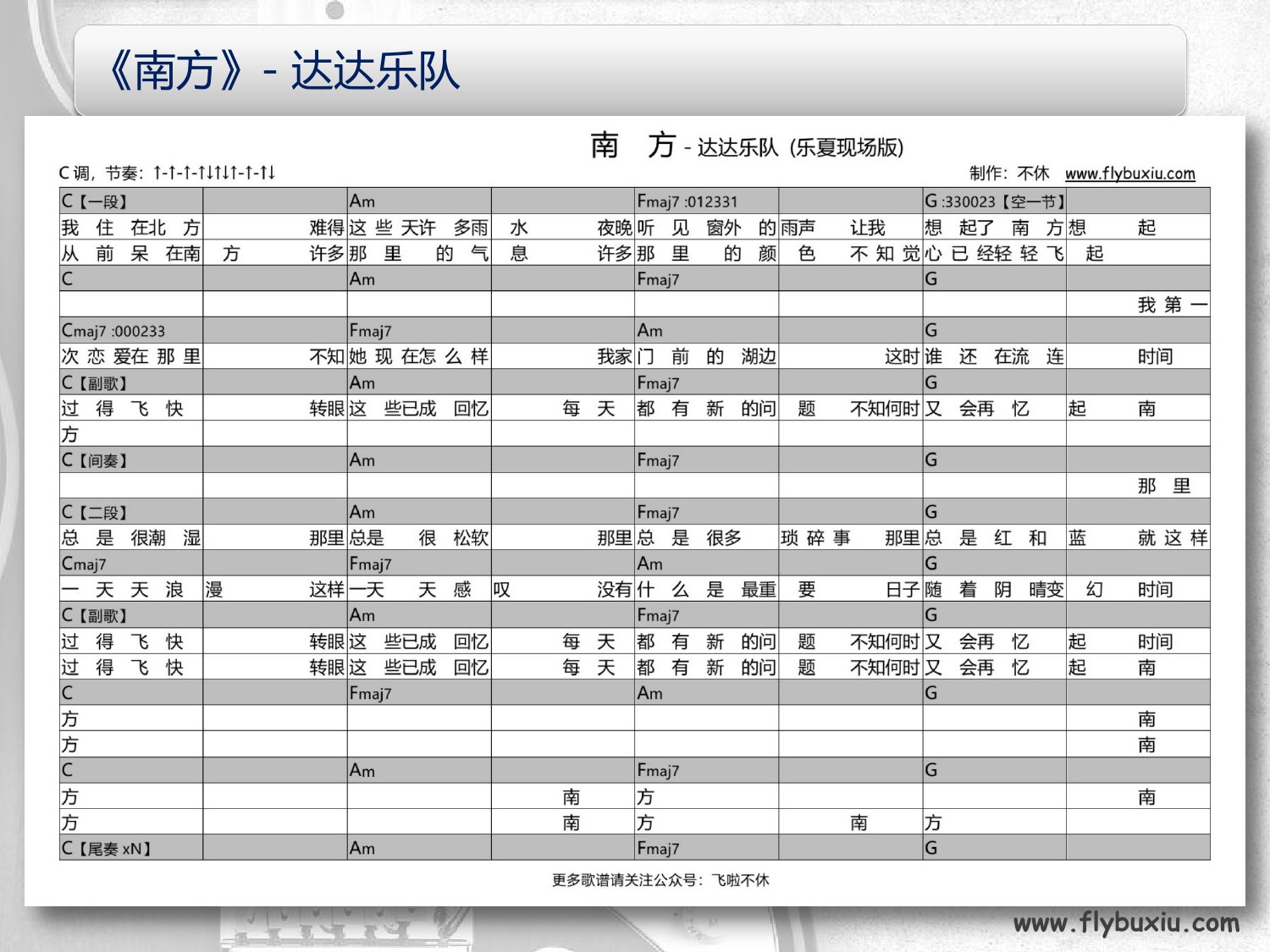The width and height of the screenshot is (1270, 952).
Task: Select the lyric cell 从 前 呆 在南
Action: pyautogui.click(x=130, y=253)
